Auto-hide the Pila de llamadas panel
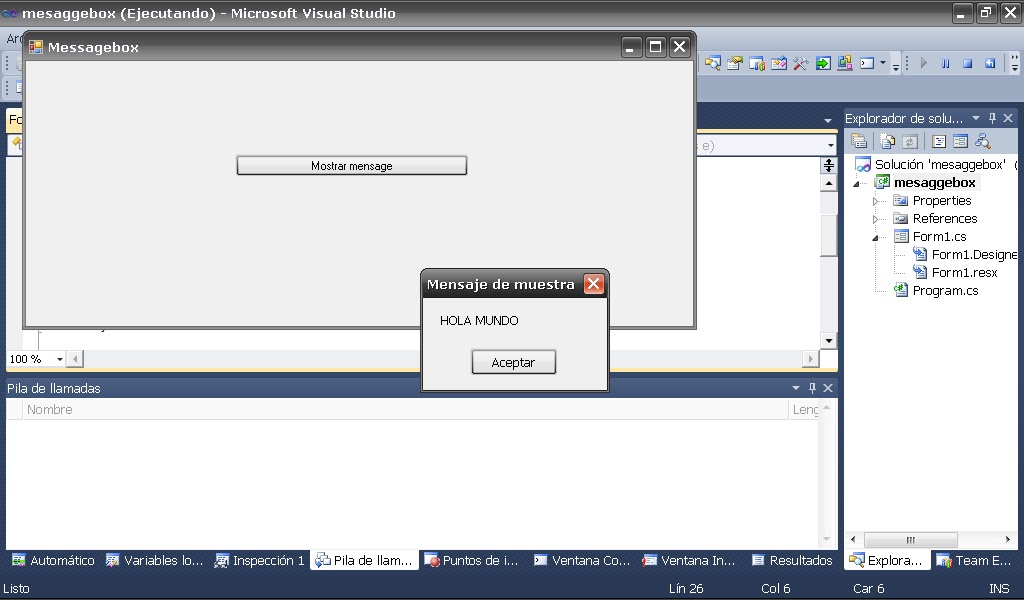 coord(812,388)
